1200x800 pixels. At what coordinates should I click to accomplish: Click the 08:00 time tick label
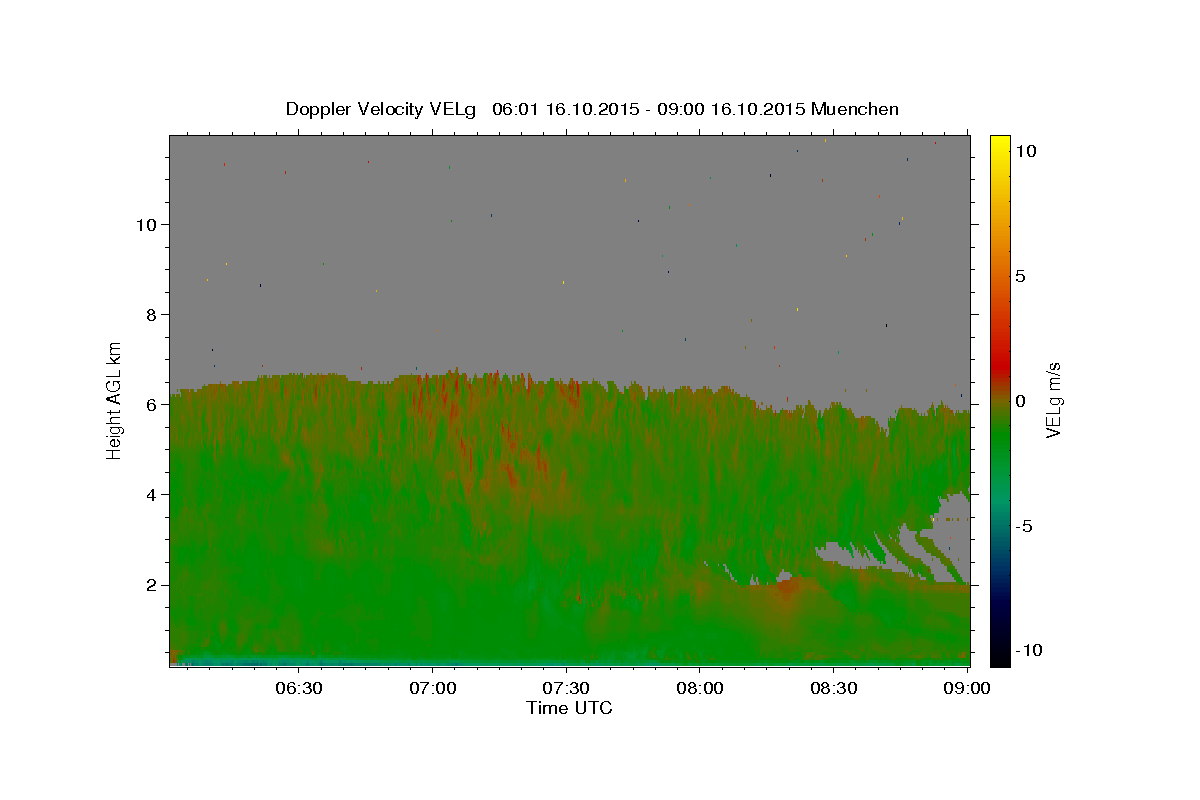tap(700, 688)
